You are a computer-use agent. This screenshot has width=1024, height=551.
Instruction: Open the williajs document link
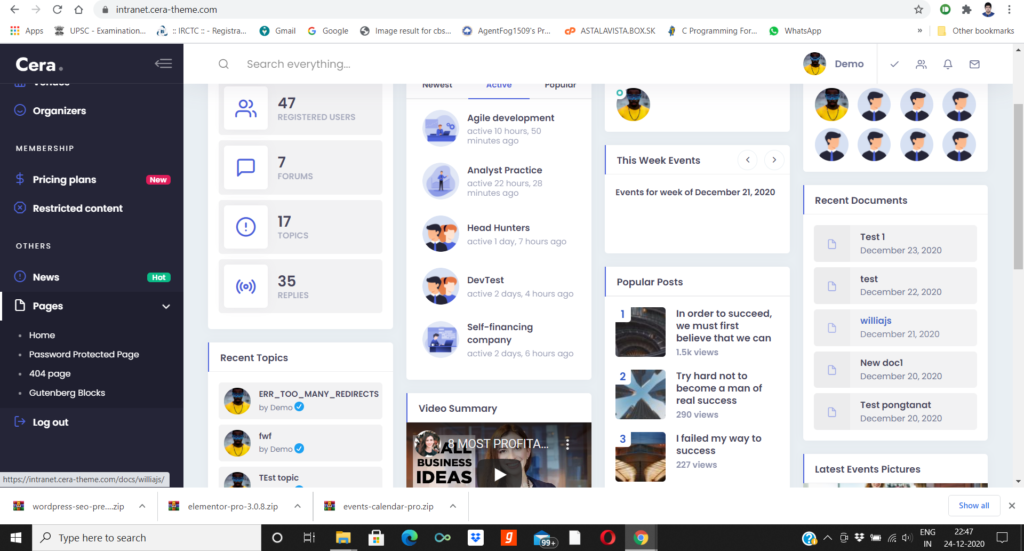(876, 321)
